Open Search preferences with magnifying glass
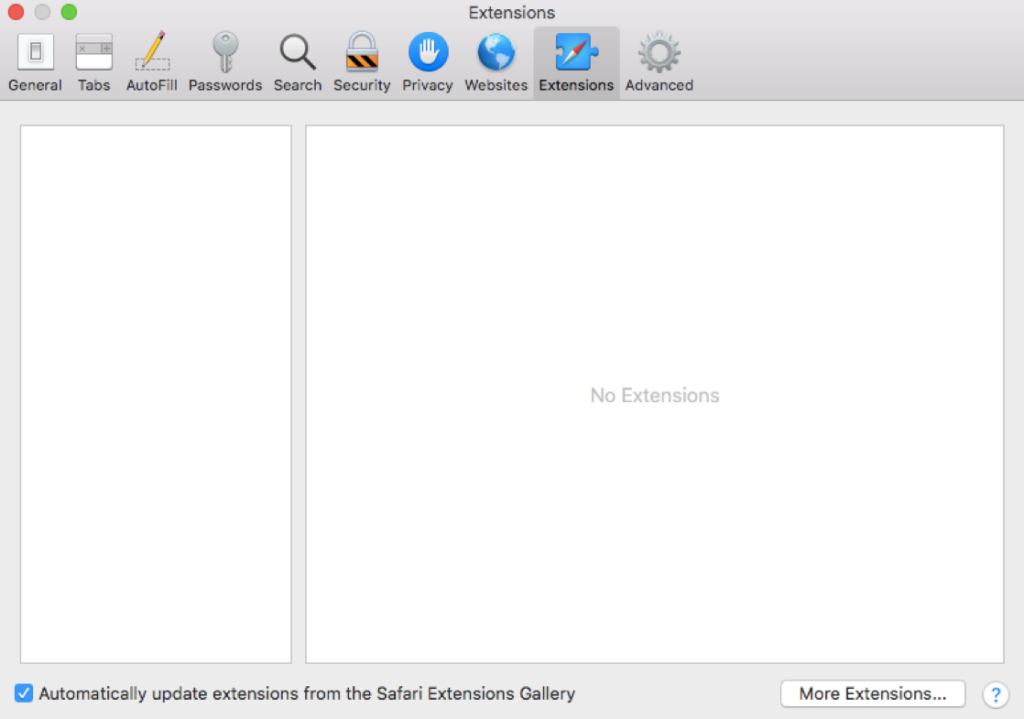Viewport: 1024px width, 719px height. 297,62
